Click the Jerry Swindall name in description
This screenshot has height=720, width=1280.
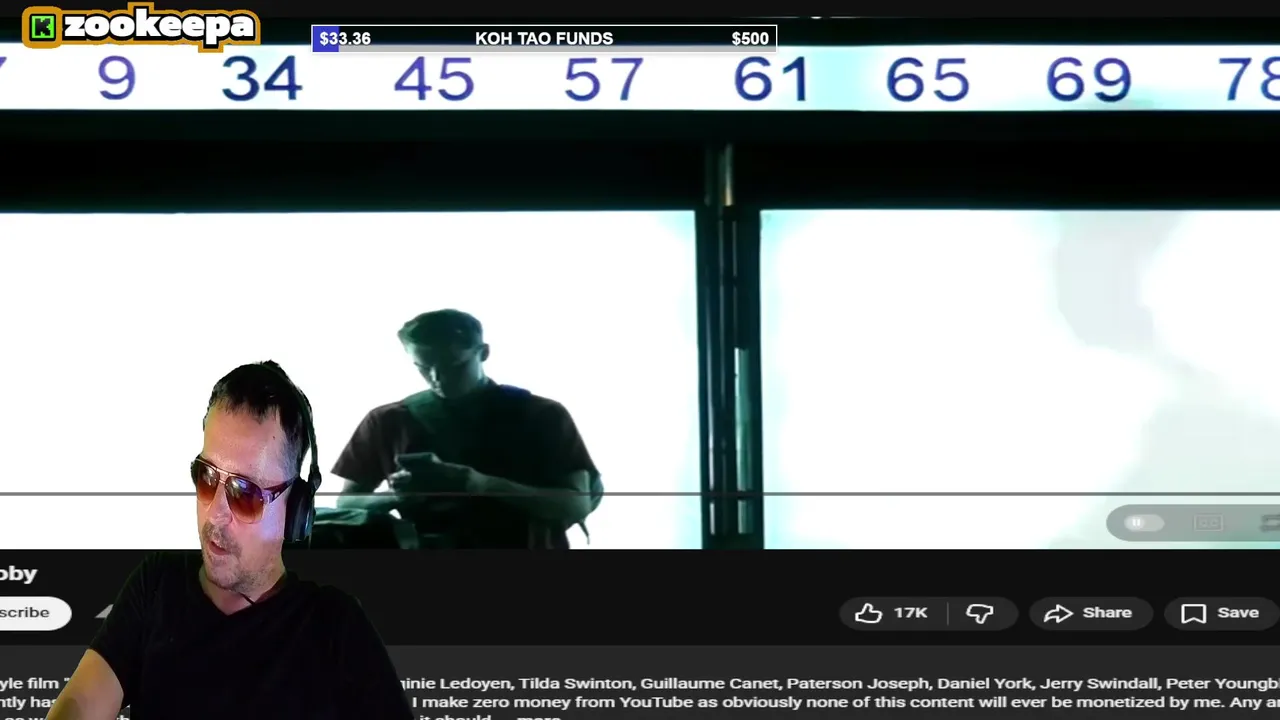pyautogui.click(x=1100, y=684)
